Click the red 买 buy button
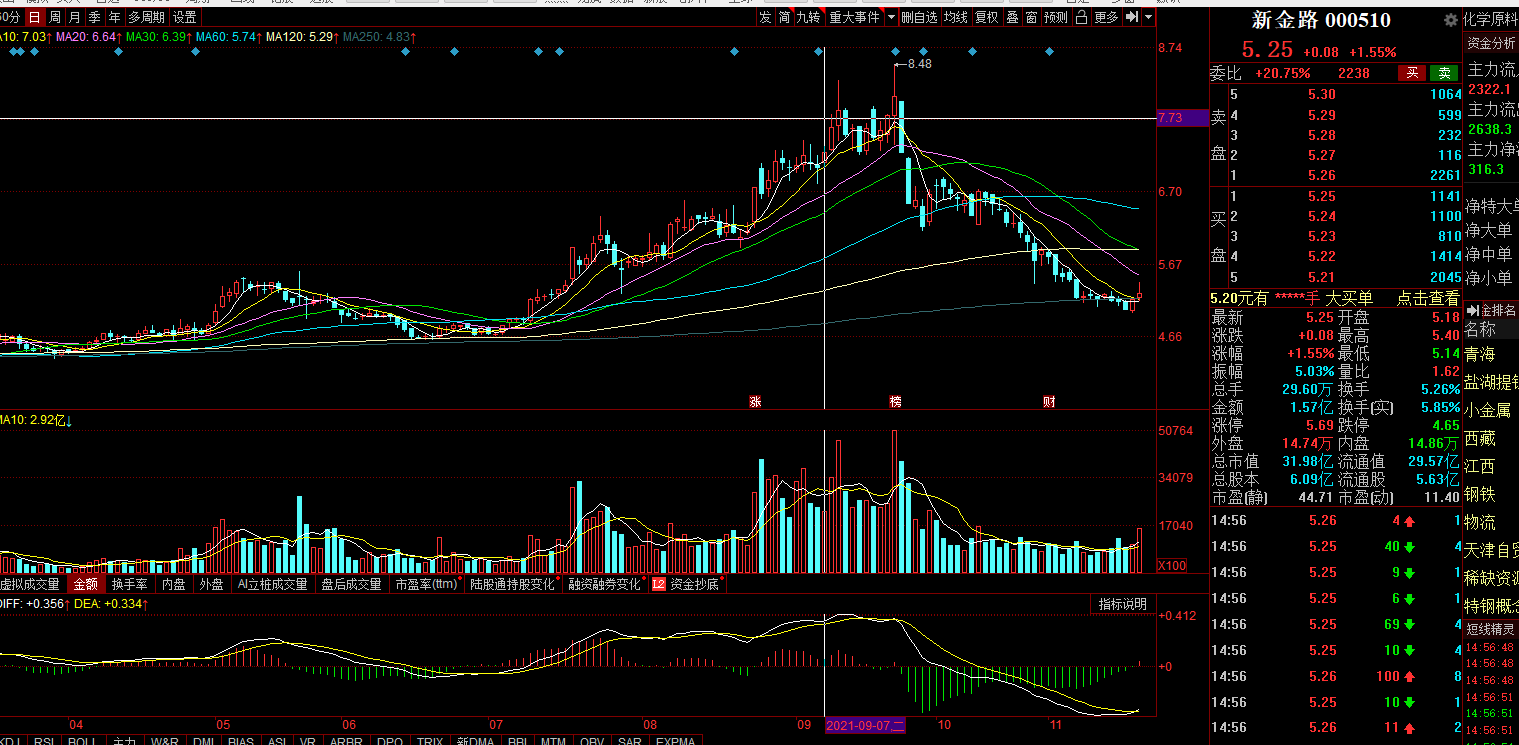This screenshot has width=1519, height=745. tap(1412, 73)
